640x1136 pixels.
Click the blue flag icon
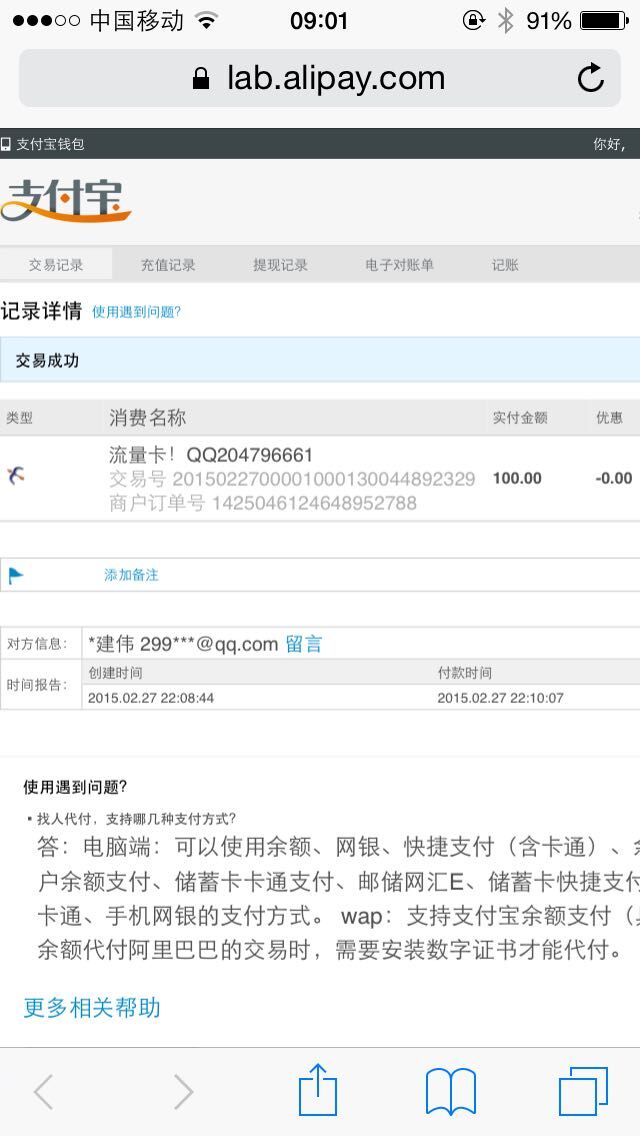coord(16,575)
